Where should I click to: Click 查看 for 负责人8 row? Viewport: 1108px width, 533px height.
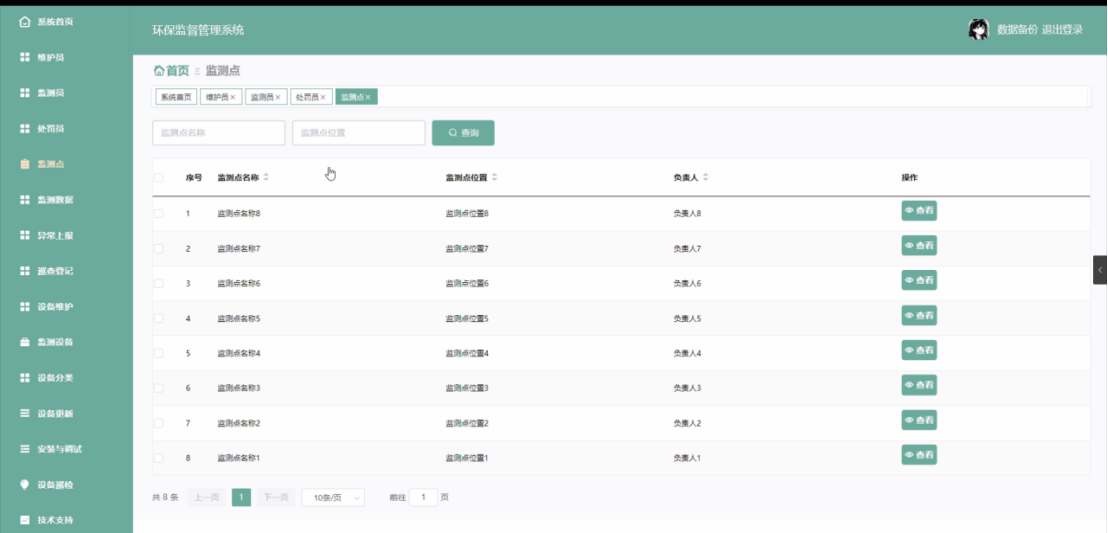[x=919, y=211]
